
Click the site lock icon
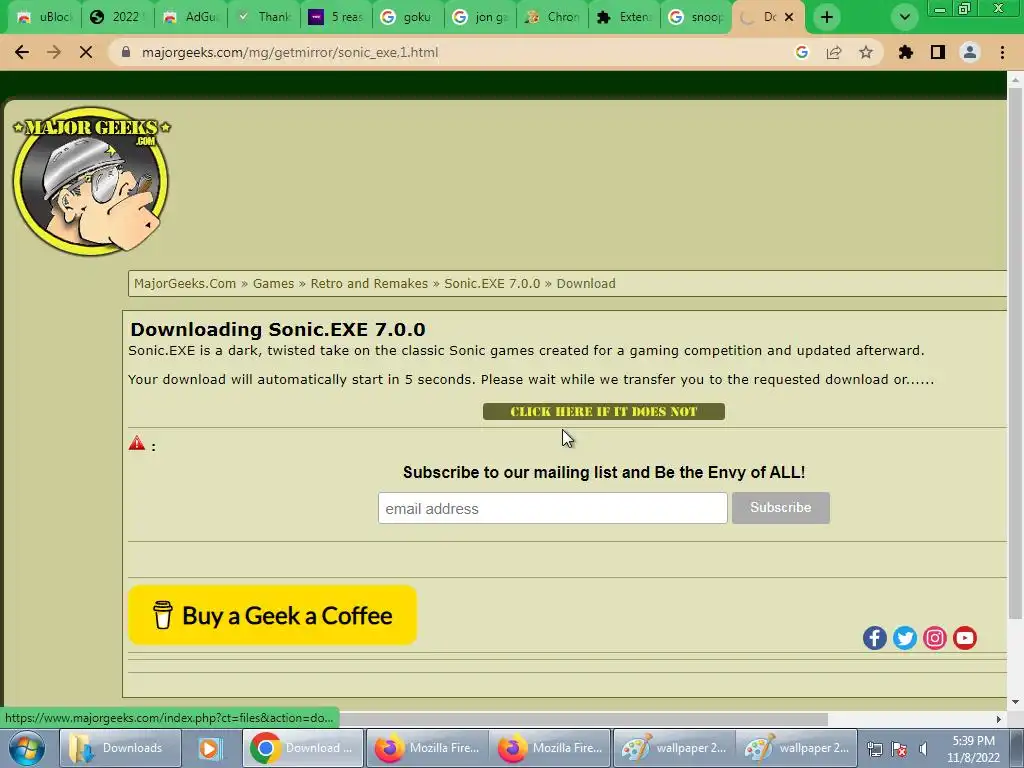coord(126,52)
